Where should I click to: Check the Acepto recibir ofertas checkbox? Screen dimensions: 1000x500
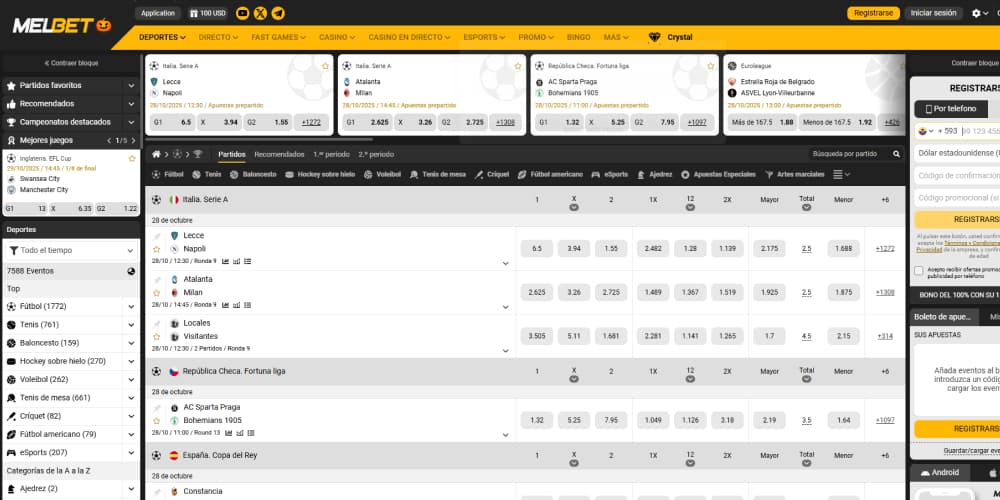919,270
